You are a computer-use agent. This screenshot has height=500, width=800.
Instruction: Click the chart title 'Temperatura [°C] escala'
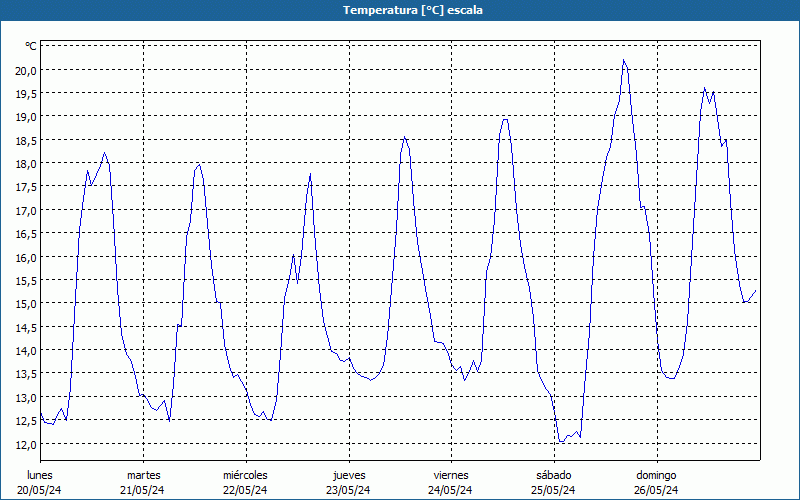click(x=412, y=10)
